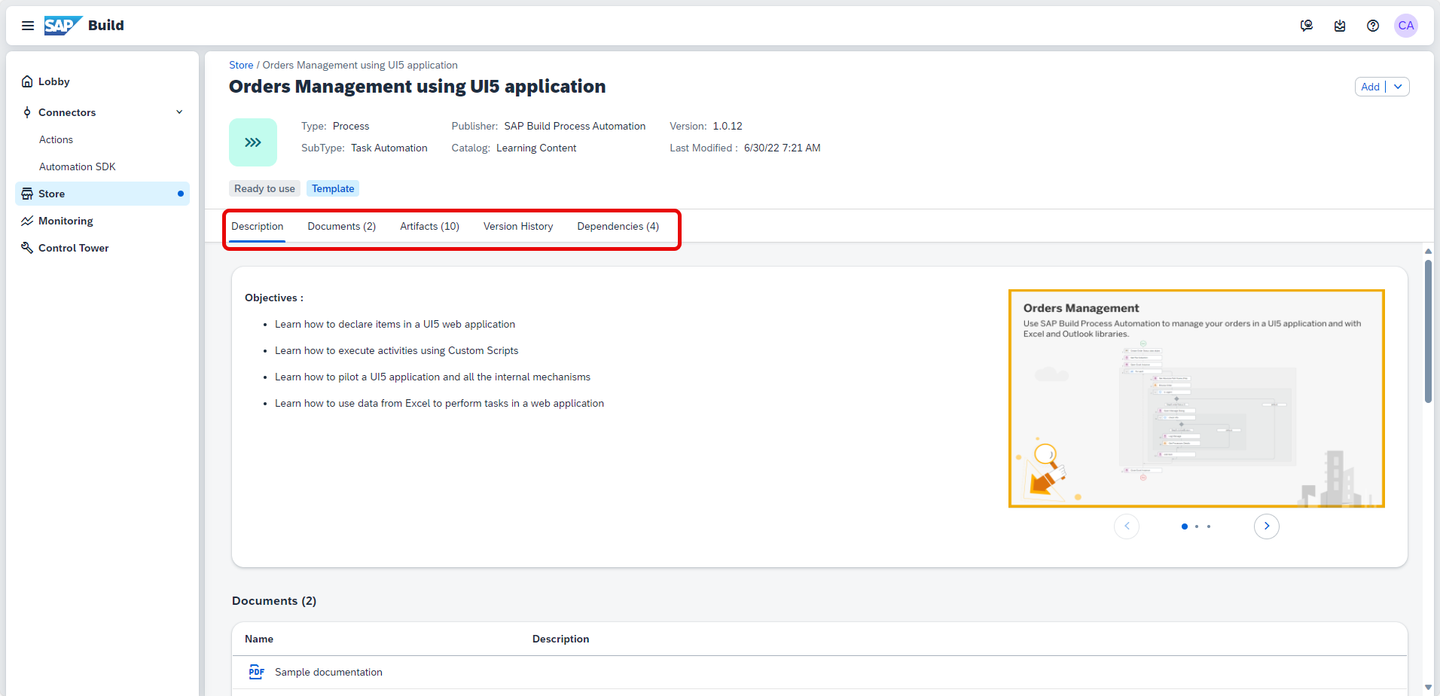Click catalog value Learning Content
The width and height of the screenshot is (1440, 696).
(x=536, y=148)
